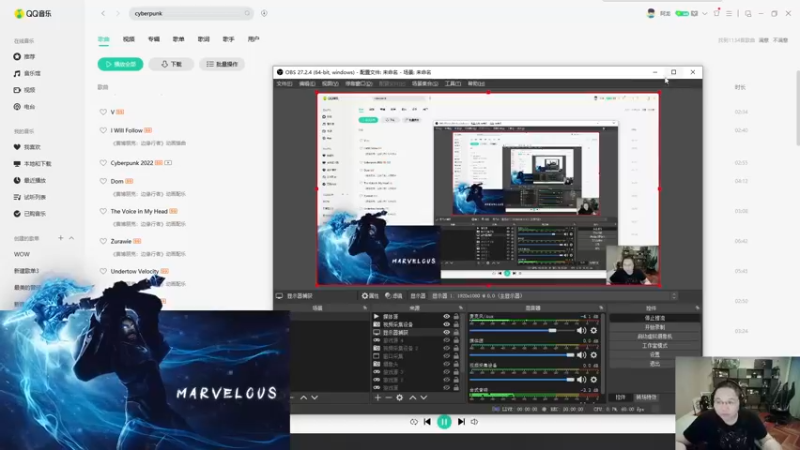This screenshot has width=800, height=450.
Task: Open the player volume icon
Action: click(x=474, y=422)
